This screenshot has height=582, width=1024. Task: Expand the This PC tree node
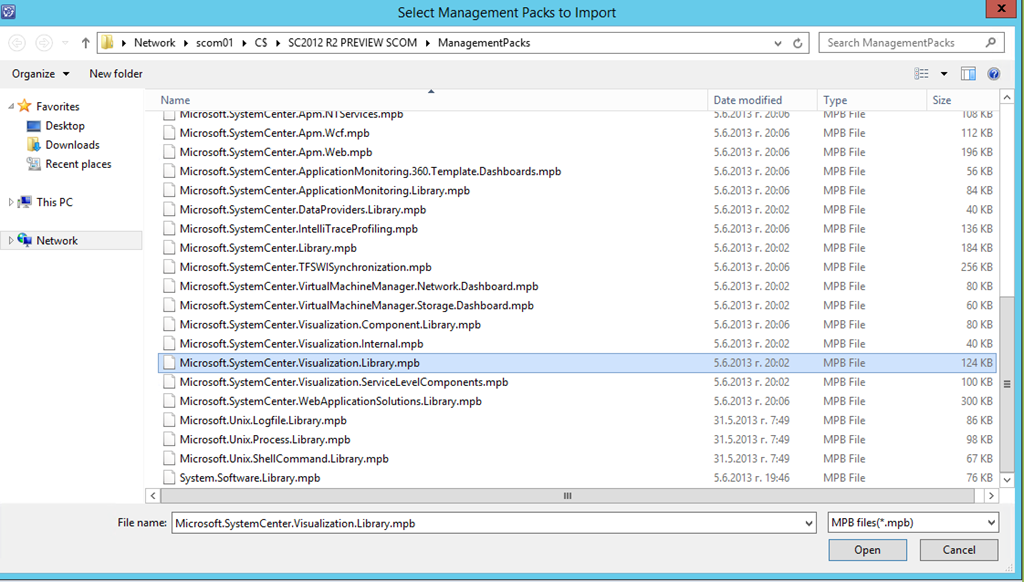coord(11,202)
